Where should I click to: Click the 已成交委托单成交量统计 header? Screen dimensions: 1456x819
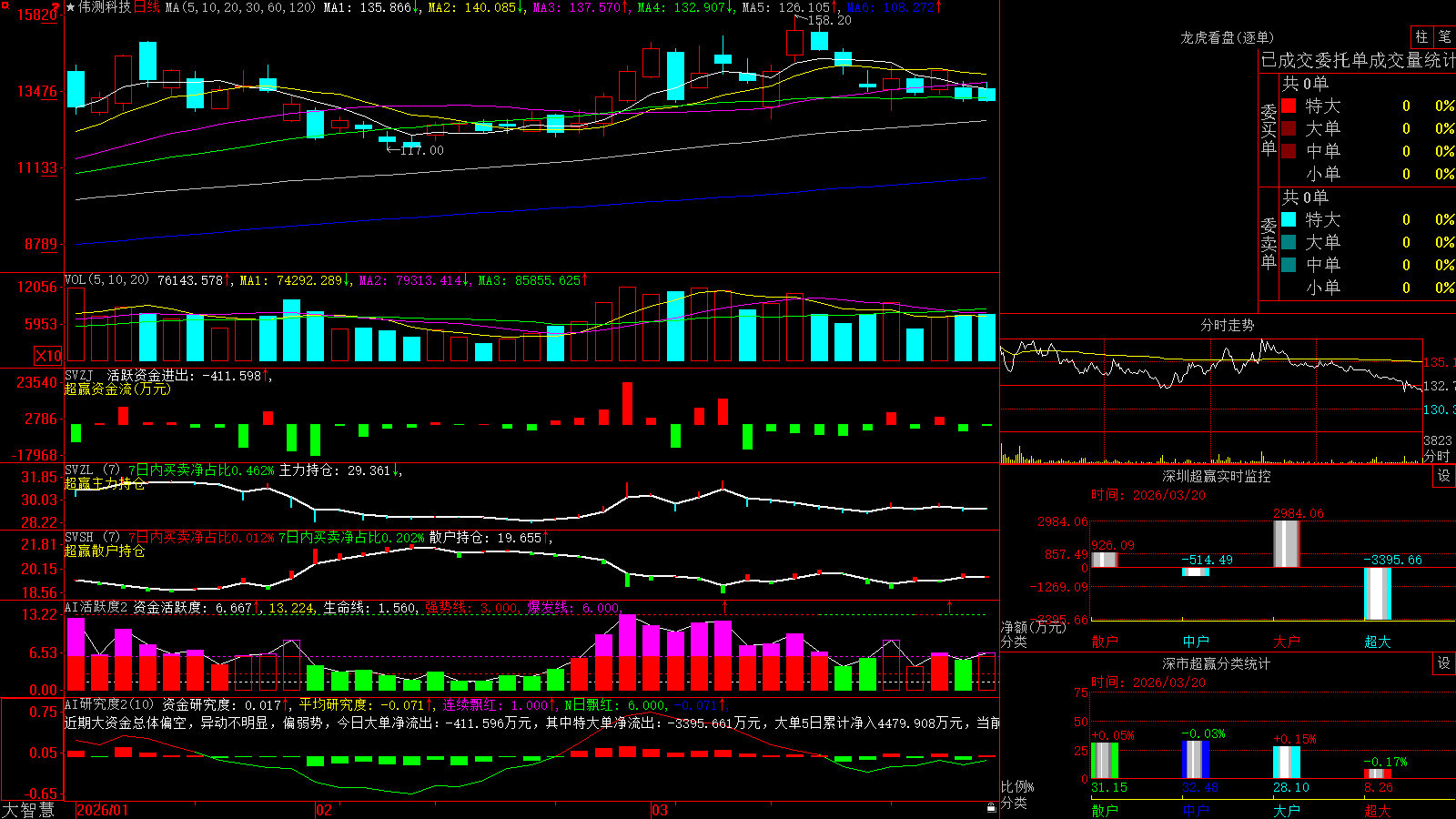tap(1358, 60)
